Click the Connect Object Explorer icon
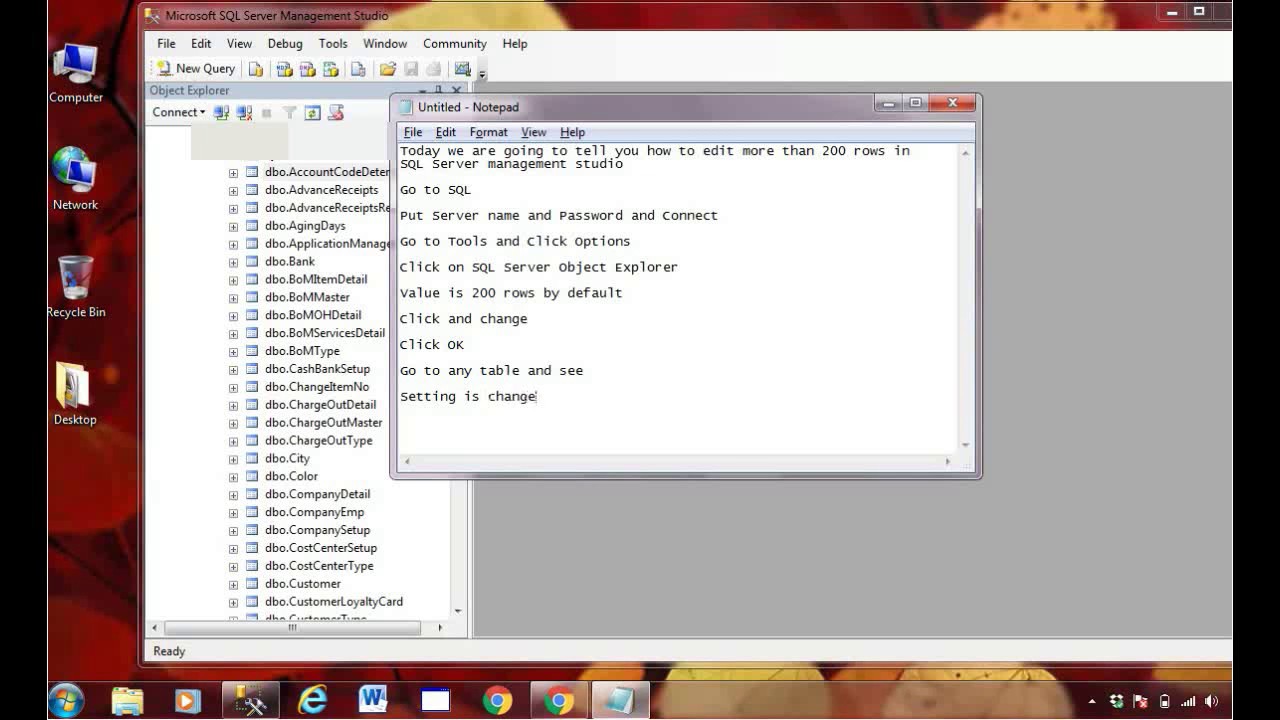1280x720 pixels. click(x=222, y=113)
